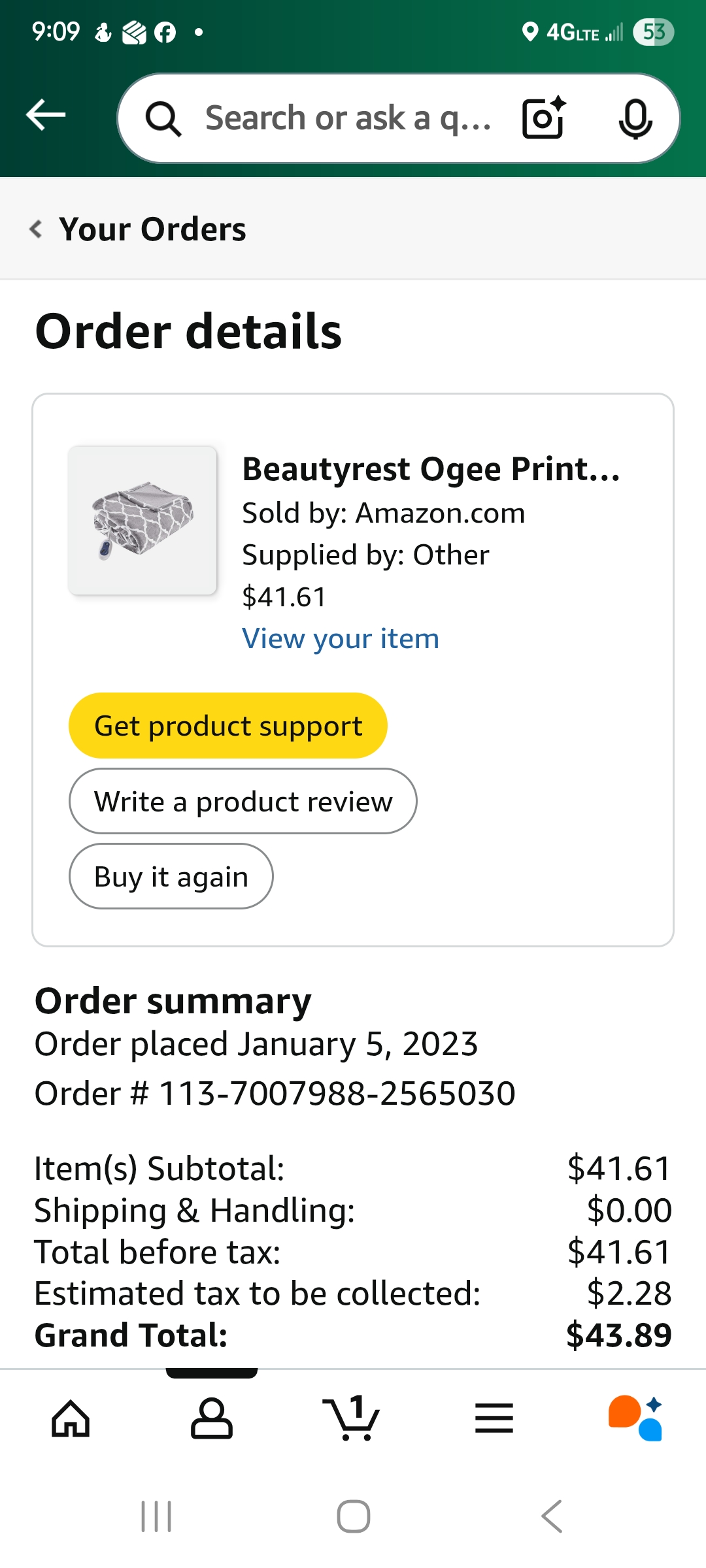Click the magnifying glass search icon
Viewport: 706px width, 1568px height.
click(x=163, y=119)
